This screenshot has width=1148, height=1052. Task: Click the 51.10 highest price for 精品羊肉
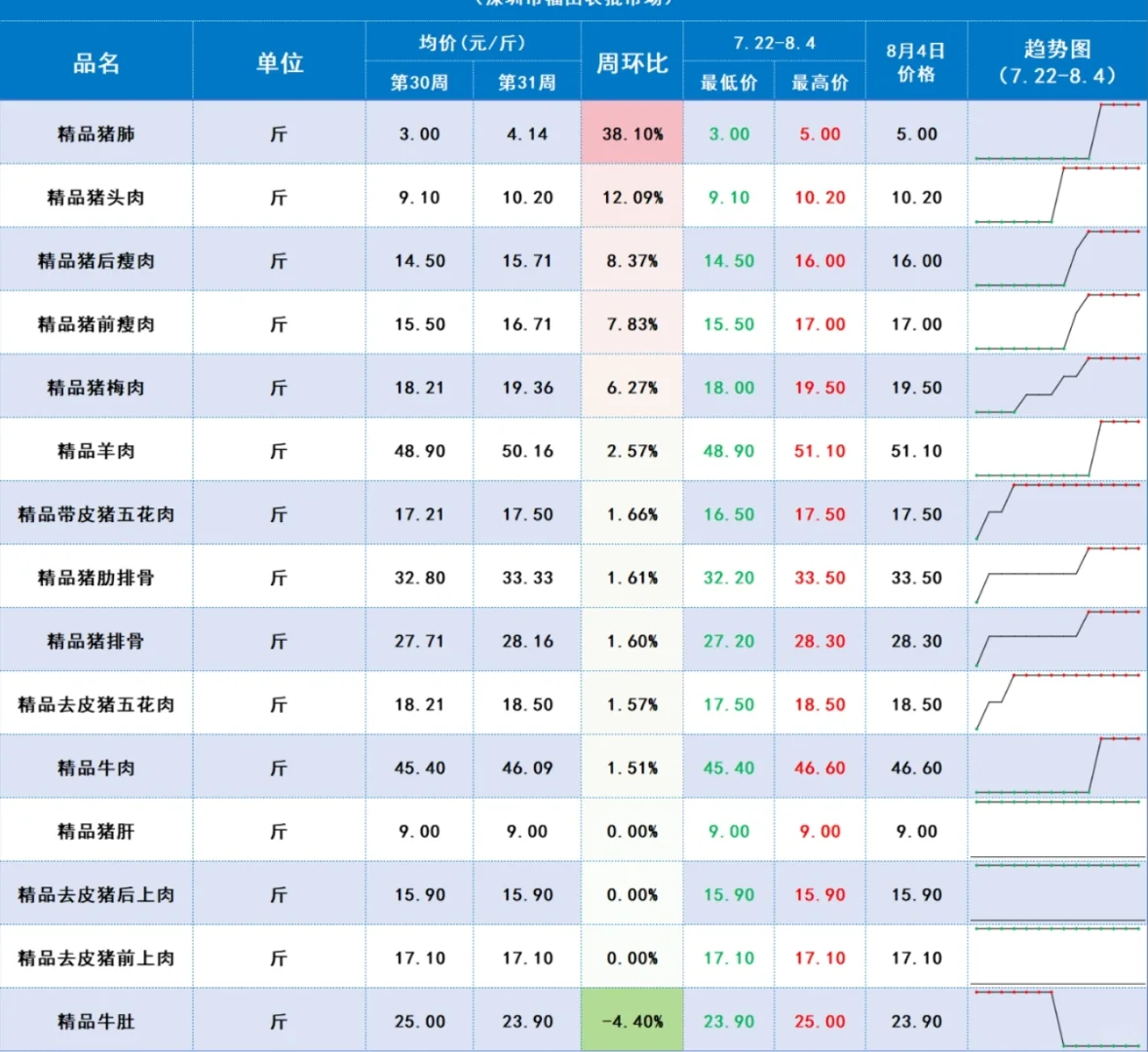coord(820,451)
